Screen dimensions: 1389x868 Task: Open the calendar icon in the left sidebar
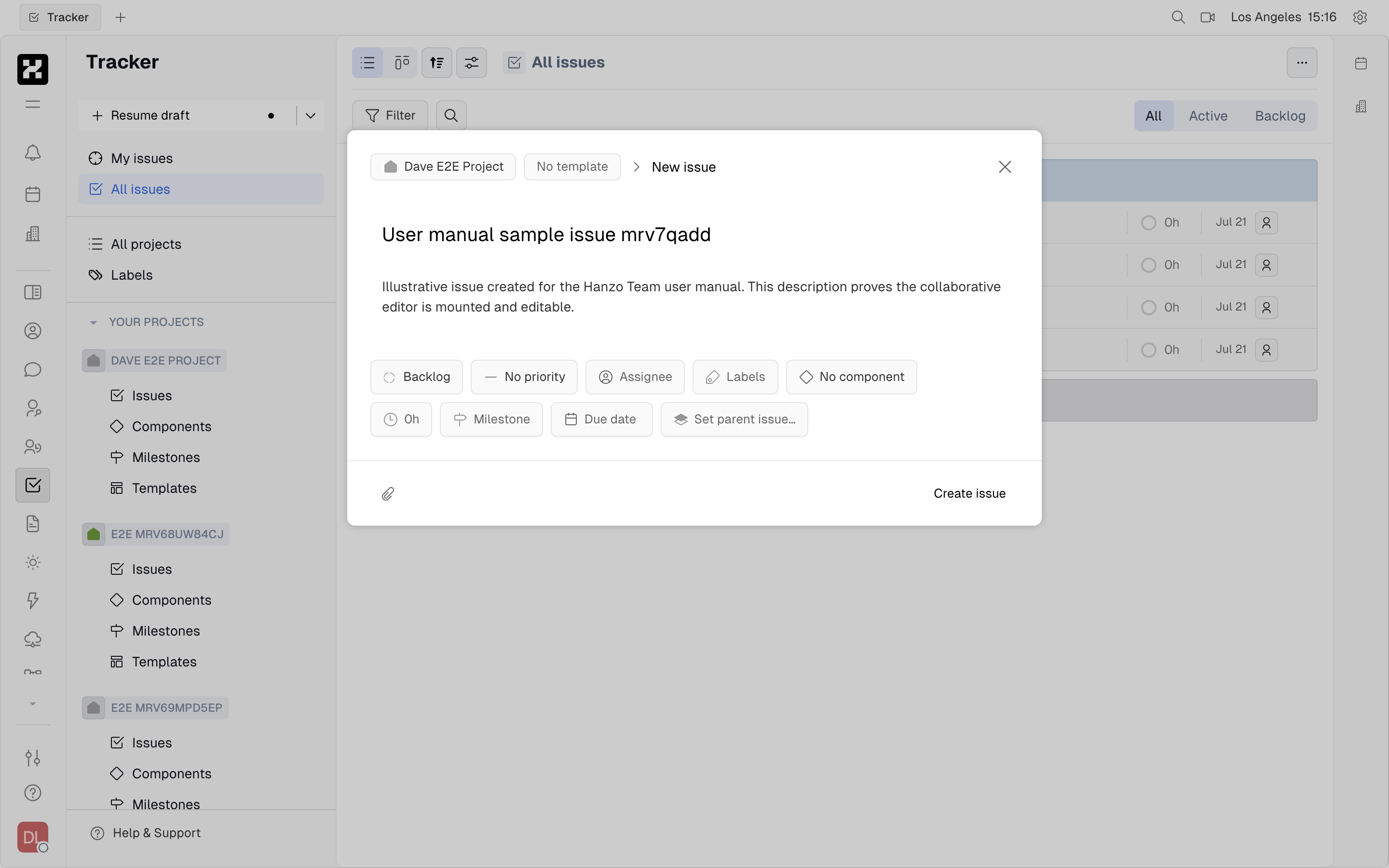(x=33, y=194)
